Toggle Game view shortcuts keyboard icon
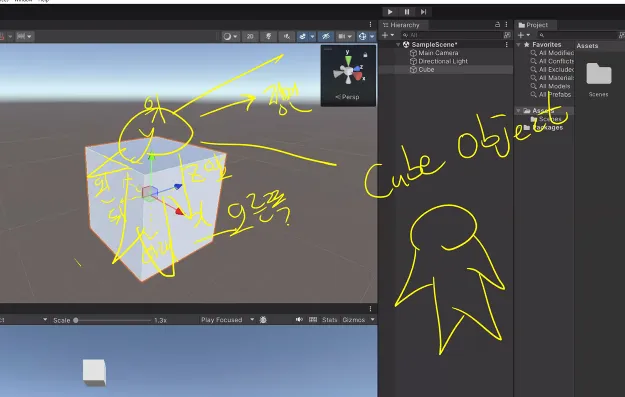The width and height of the screenshot is (625, 397). tap(313, 320)
